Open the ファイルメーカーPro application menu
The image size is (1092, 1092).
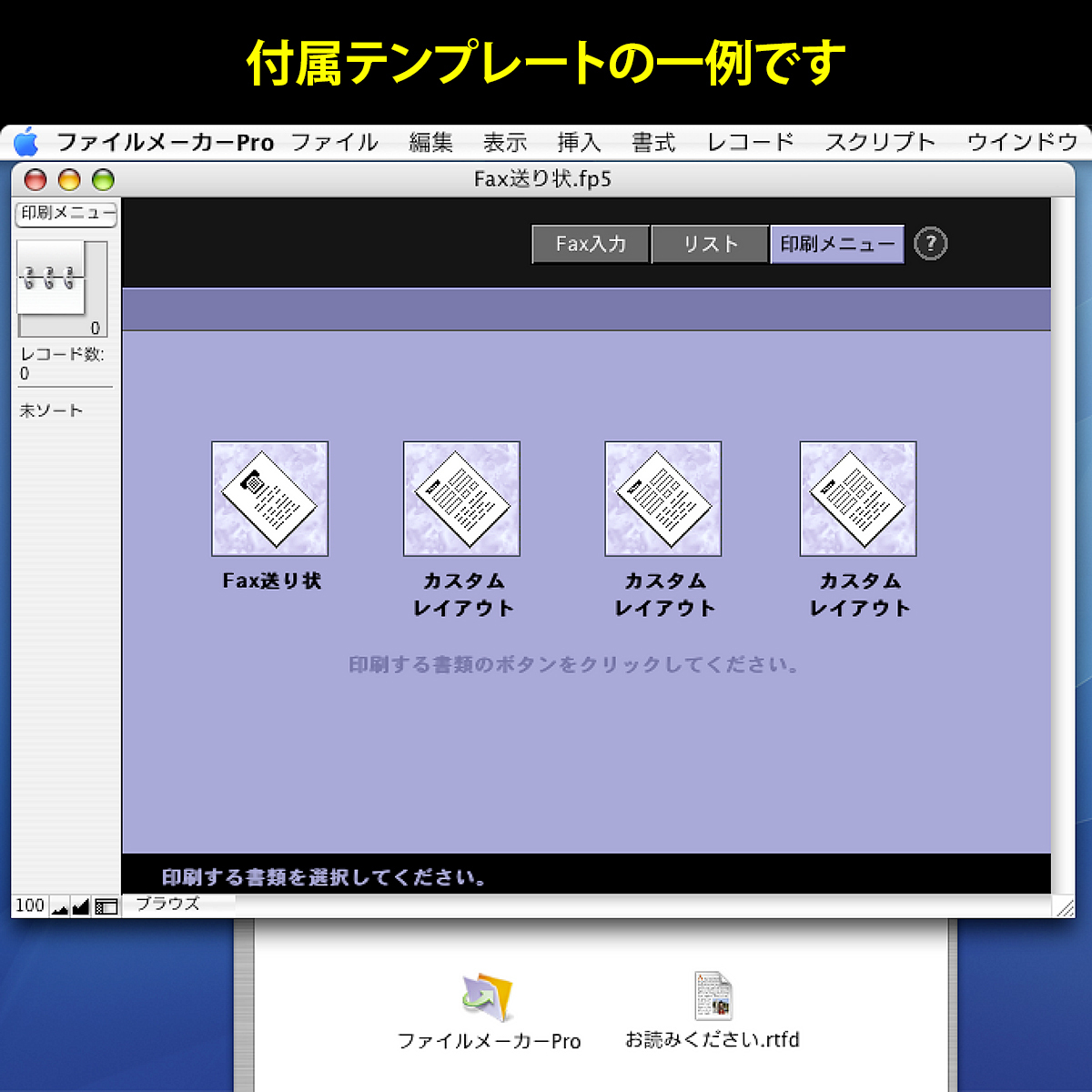pyautogui.click(x=165, y=143)
